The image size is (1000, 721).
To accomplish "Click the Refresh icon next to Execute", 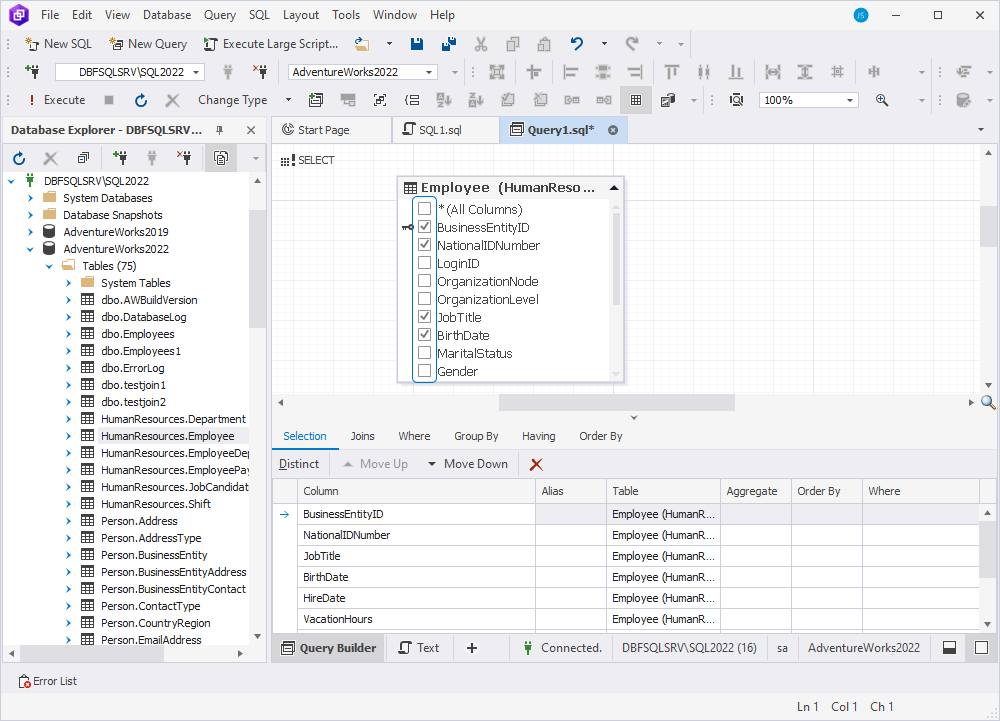I will [141, 100].
